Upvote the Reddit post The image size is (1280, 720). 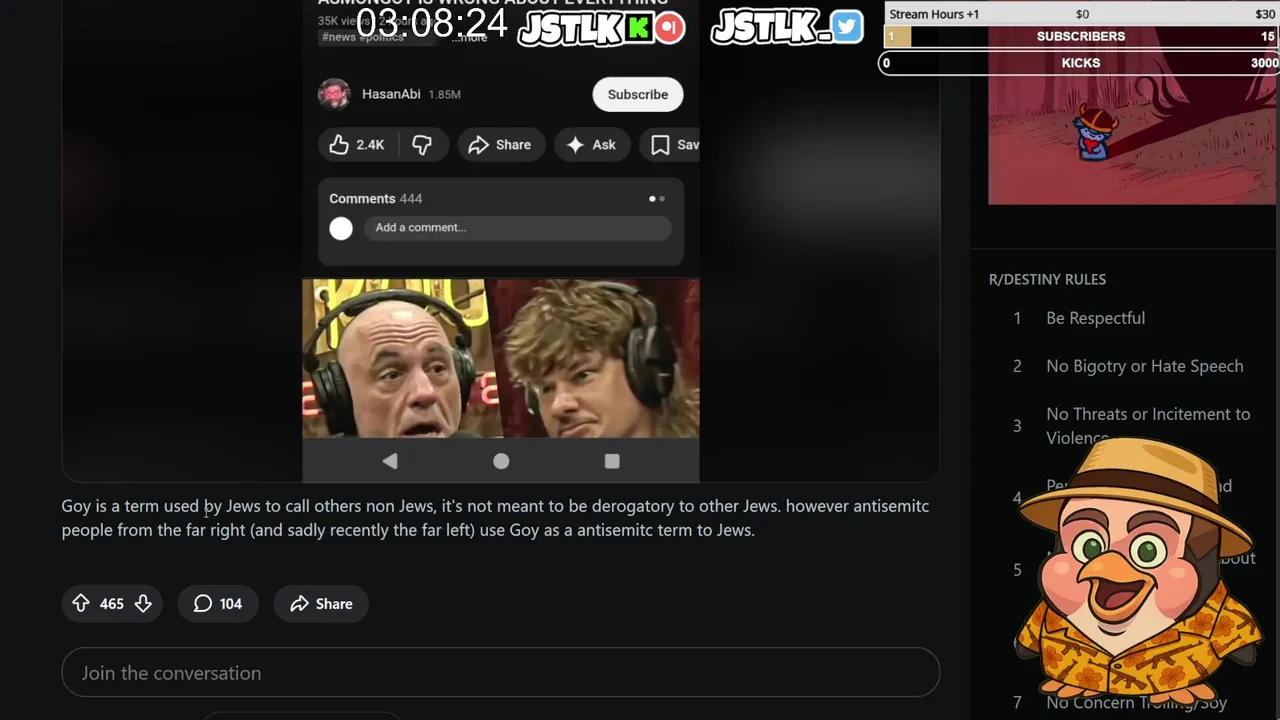pyautogui.click(x=81, y=603)
